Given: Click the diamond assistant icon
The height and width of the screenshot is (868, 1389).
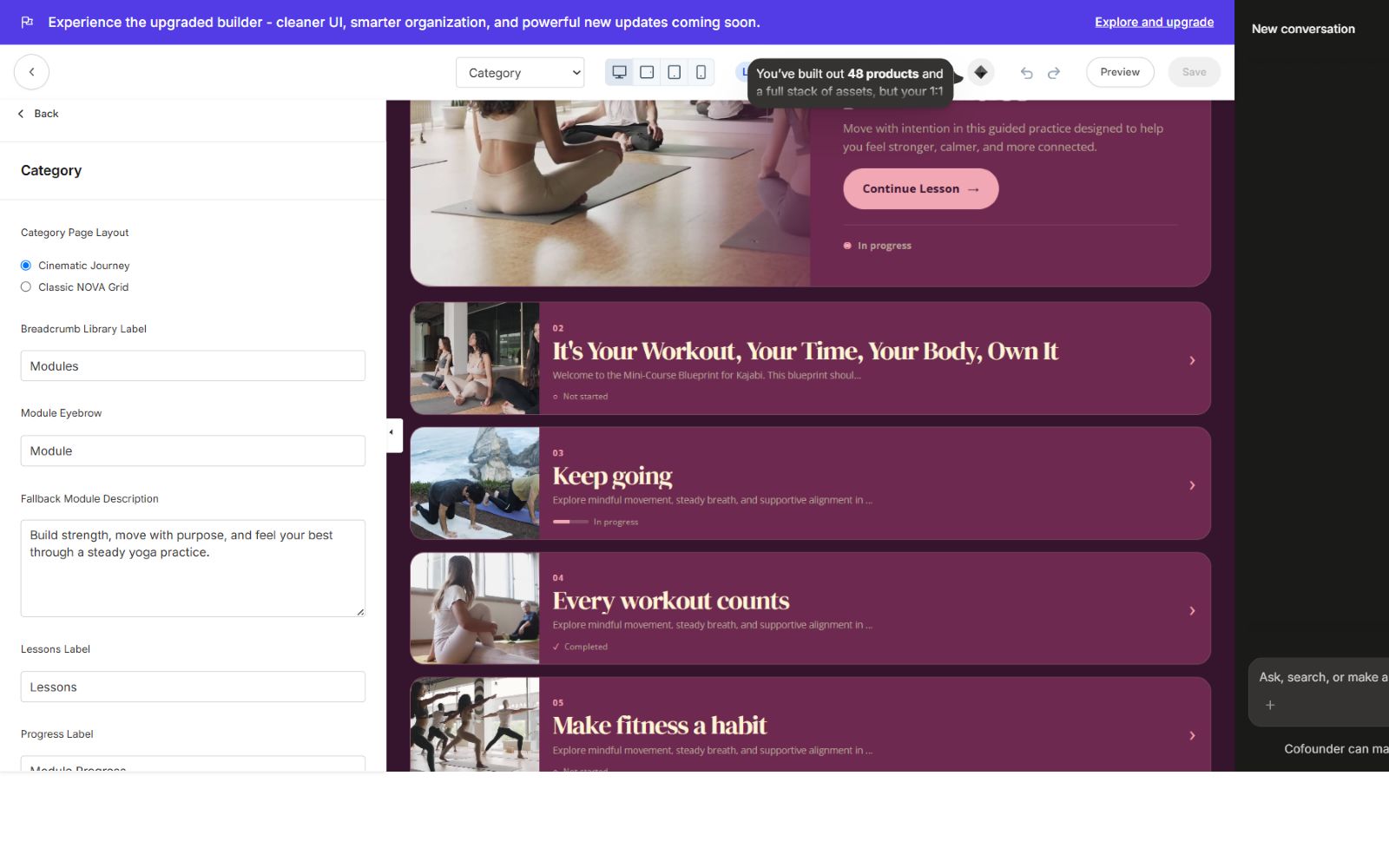Looking at the screenshot, I should 981,72.
